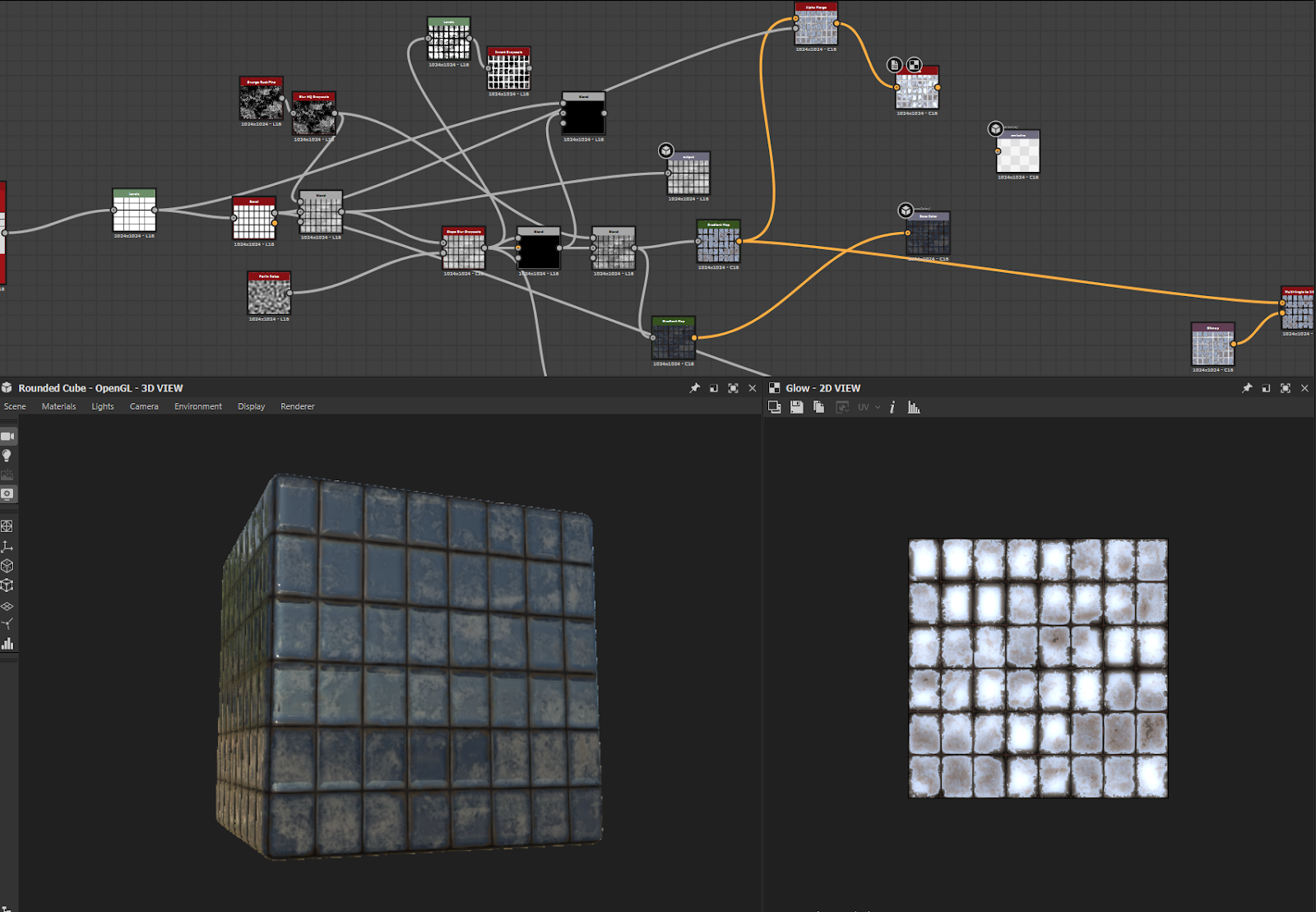The height and width of the screenshot is (912, 1316).
Task: Select the Perlin Noise node
Action: (x=269, y=294)
